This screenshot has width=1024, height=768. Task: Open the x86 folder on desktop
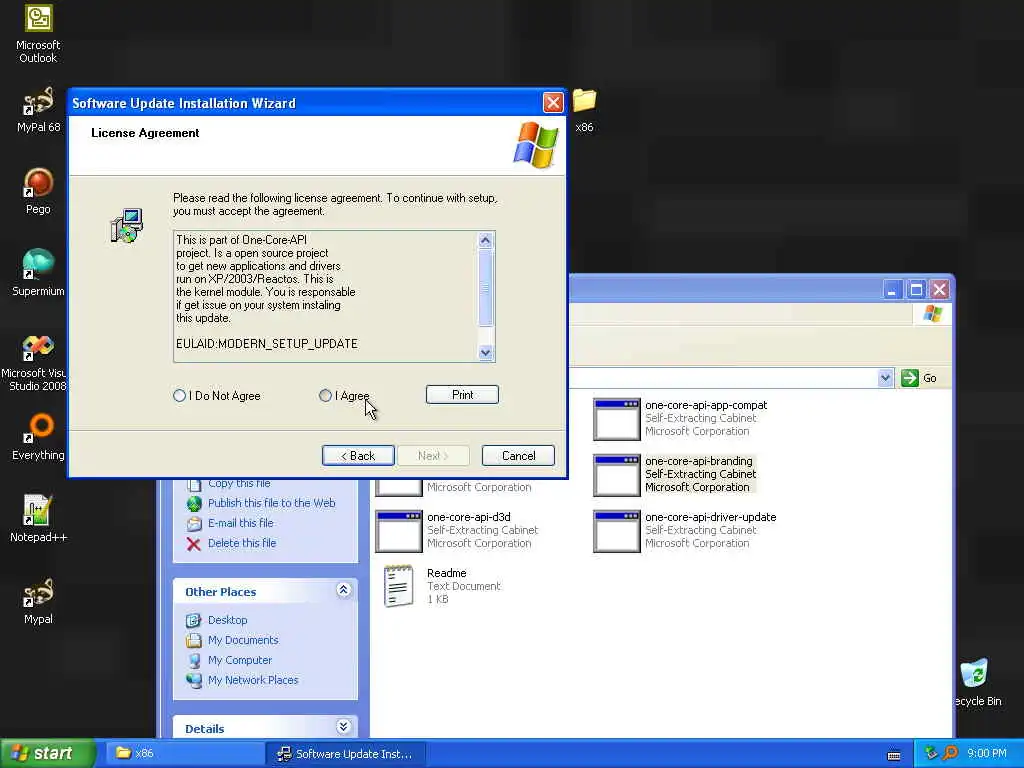[x=584, y=101]
